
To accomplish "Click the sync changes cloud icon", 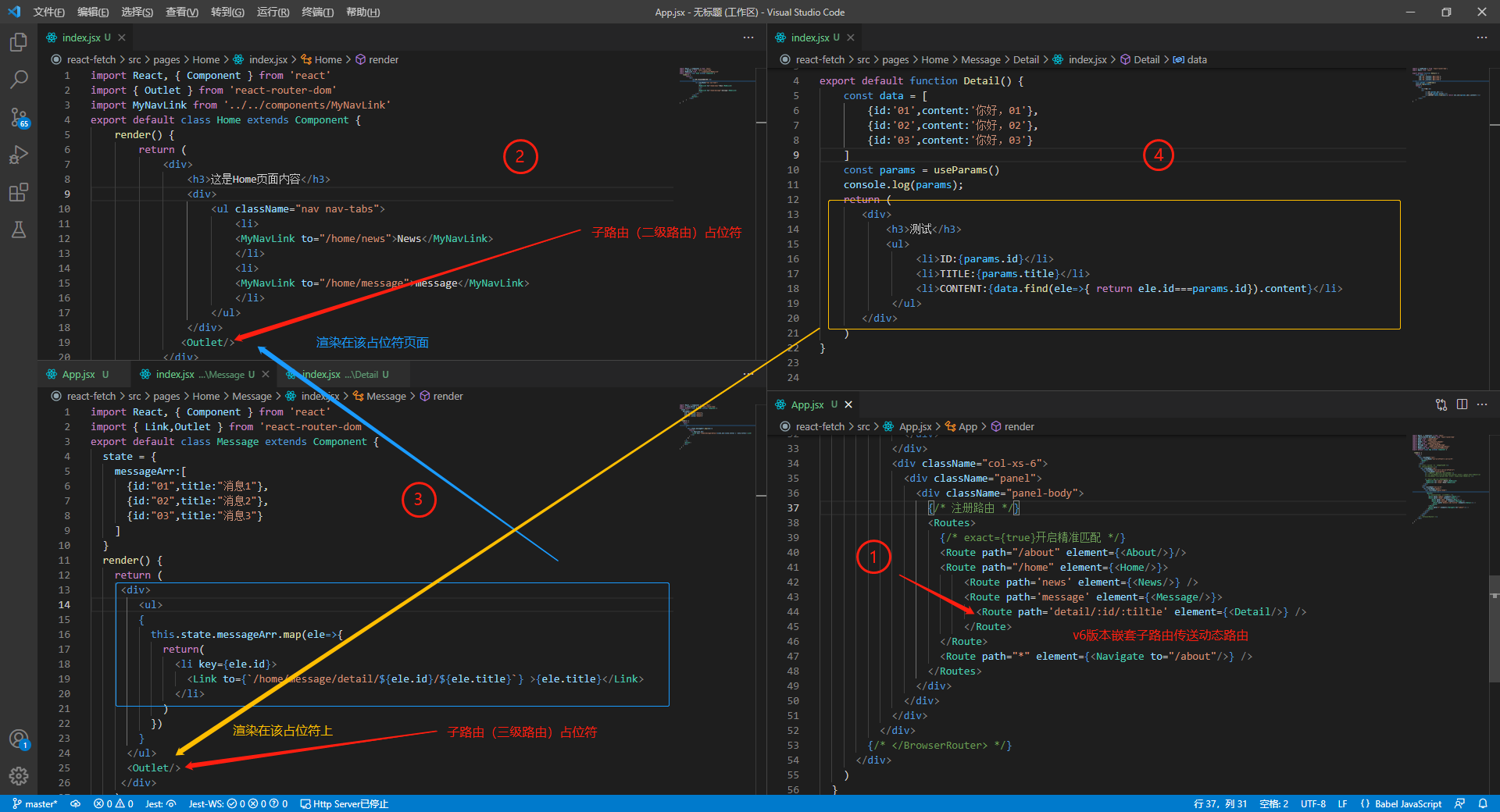I will point(76,803).
